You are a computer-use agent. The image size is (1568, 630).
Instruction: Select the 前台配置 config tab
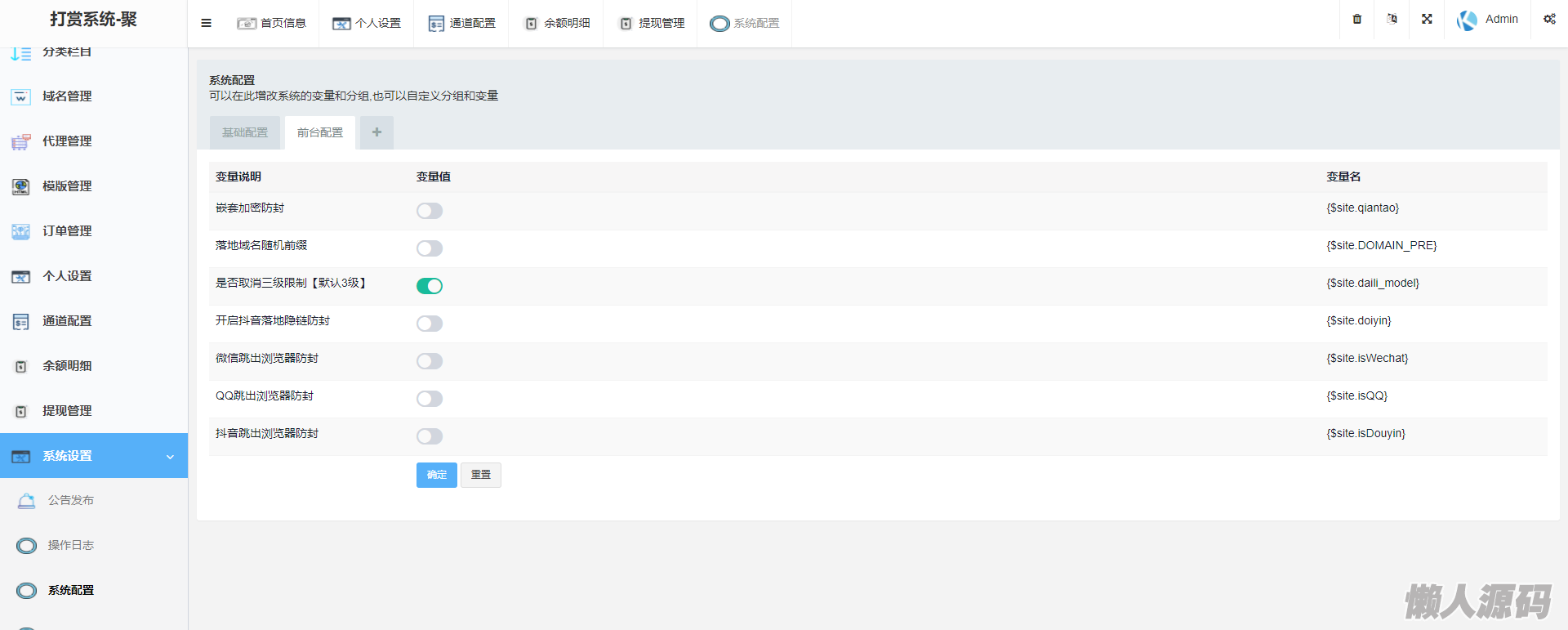pos(320,132)
